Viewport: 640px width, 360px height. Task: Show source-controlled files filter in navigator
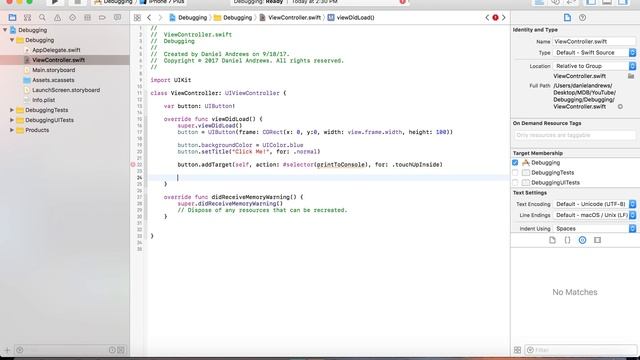pos(121,350)
